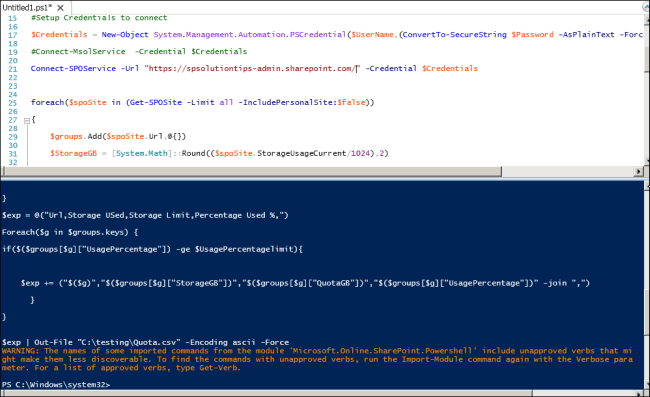Click '$groups.Add' statement on line 29
This screenshot has width=650, height=397.
pyautogui.click(x=118, y=136)
